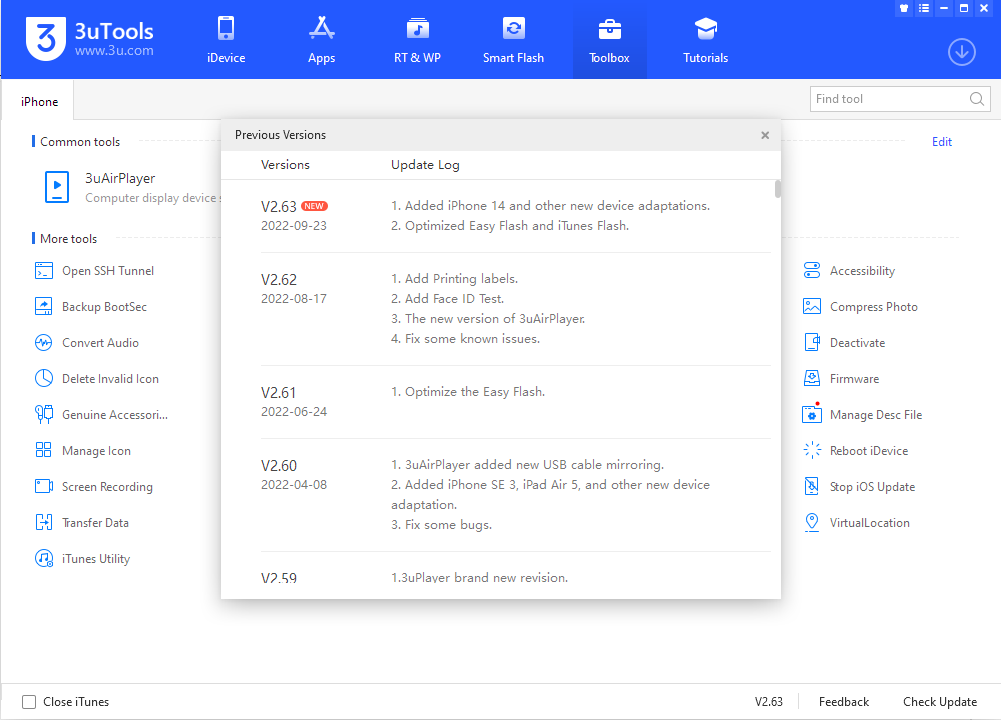The height and width of the screenshot is (720, 1001).
Task: Toggle the Close iTunes checkbox
Action: tap(29, 702)
